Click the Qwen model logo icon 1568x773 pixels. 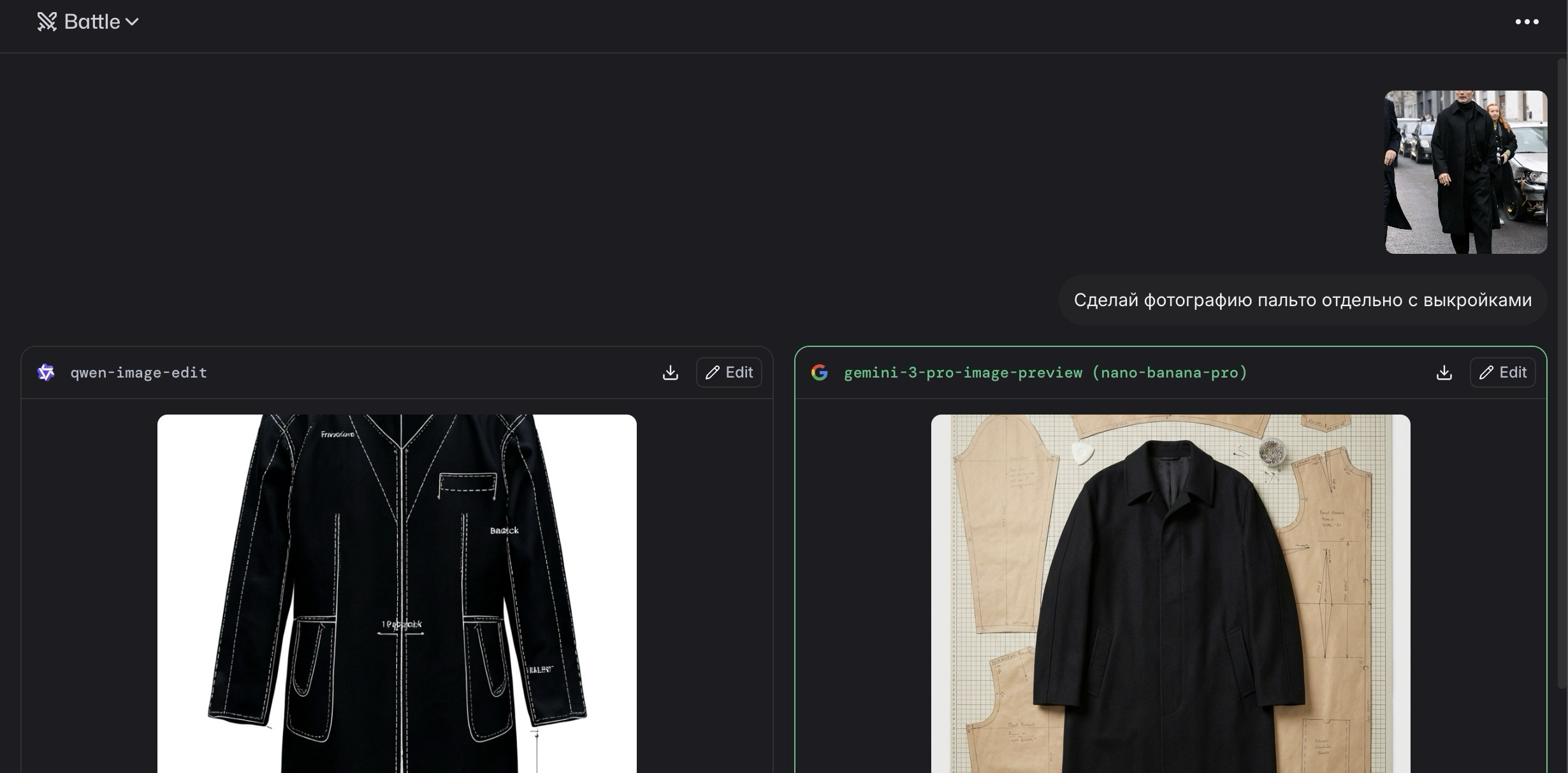(46, 372)
